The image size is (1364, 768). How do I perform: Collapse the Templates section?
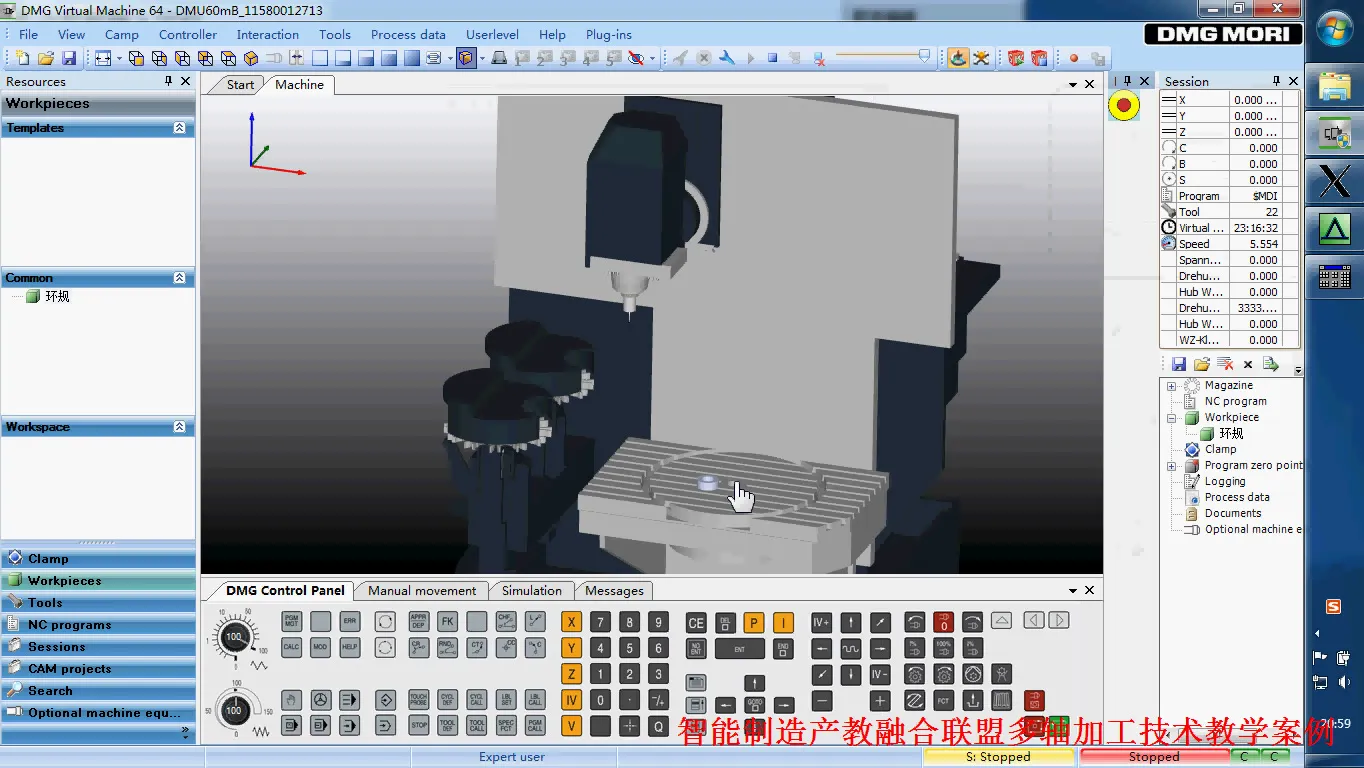click(x=179, y=128)
